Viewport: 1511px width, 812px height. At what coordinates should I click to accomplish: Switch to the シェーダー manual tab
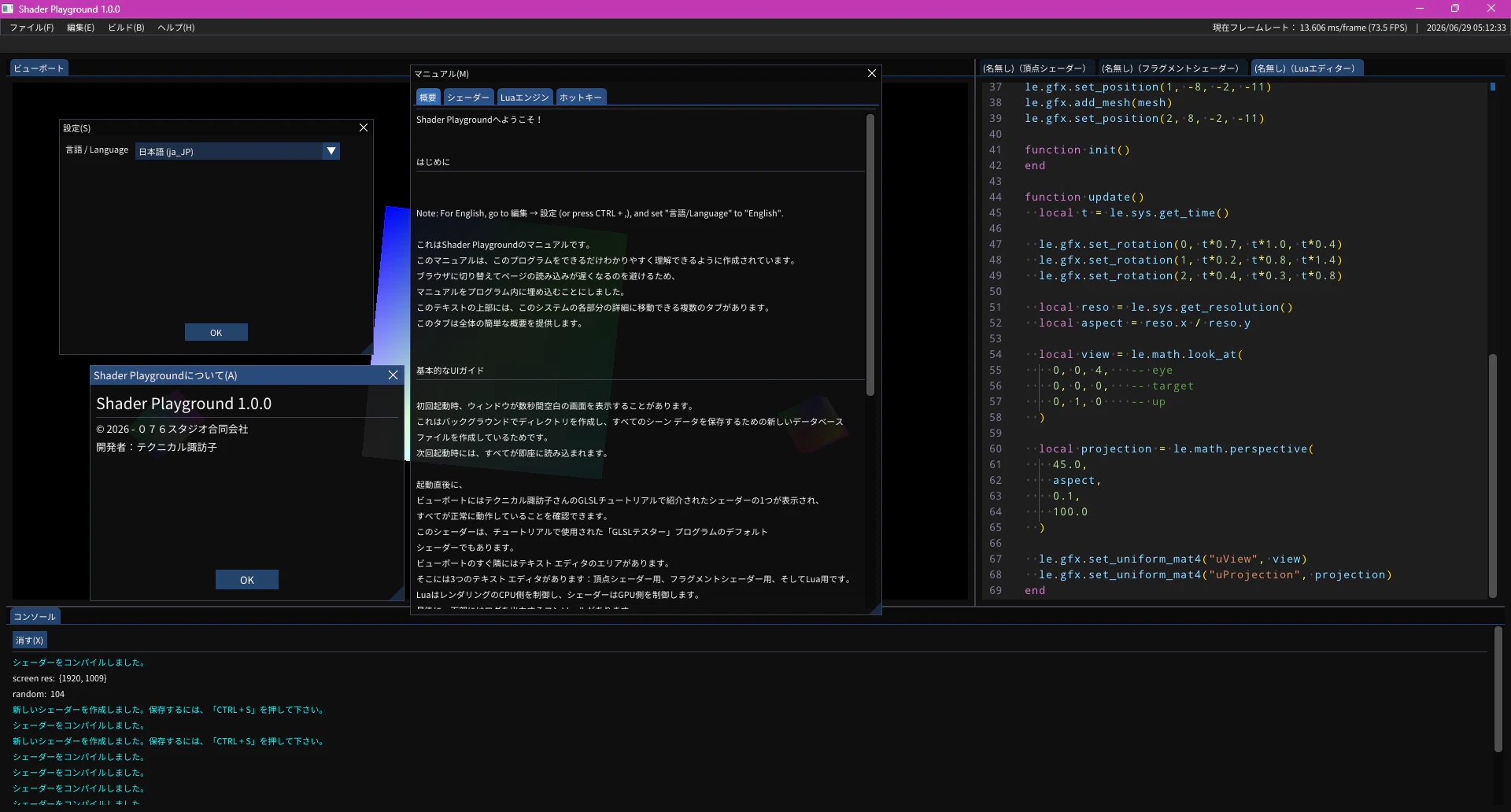pos(468,98)
